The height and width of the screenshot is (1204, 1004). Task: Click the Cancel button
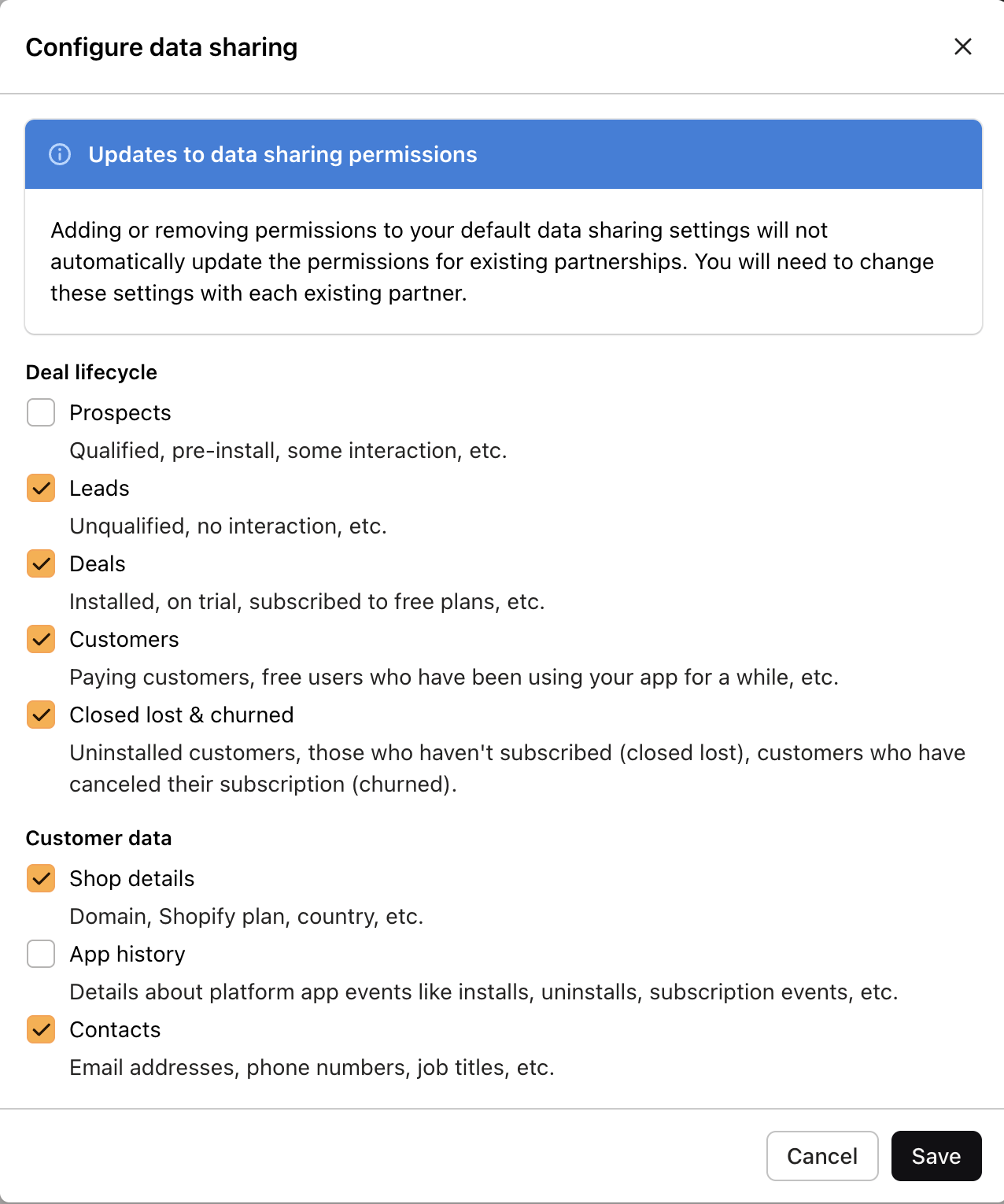[822, 1156]
